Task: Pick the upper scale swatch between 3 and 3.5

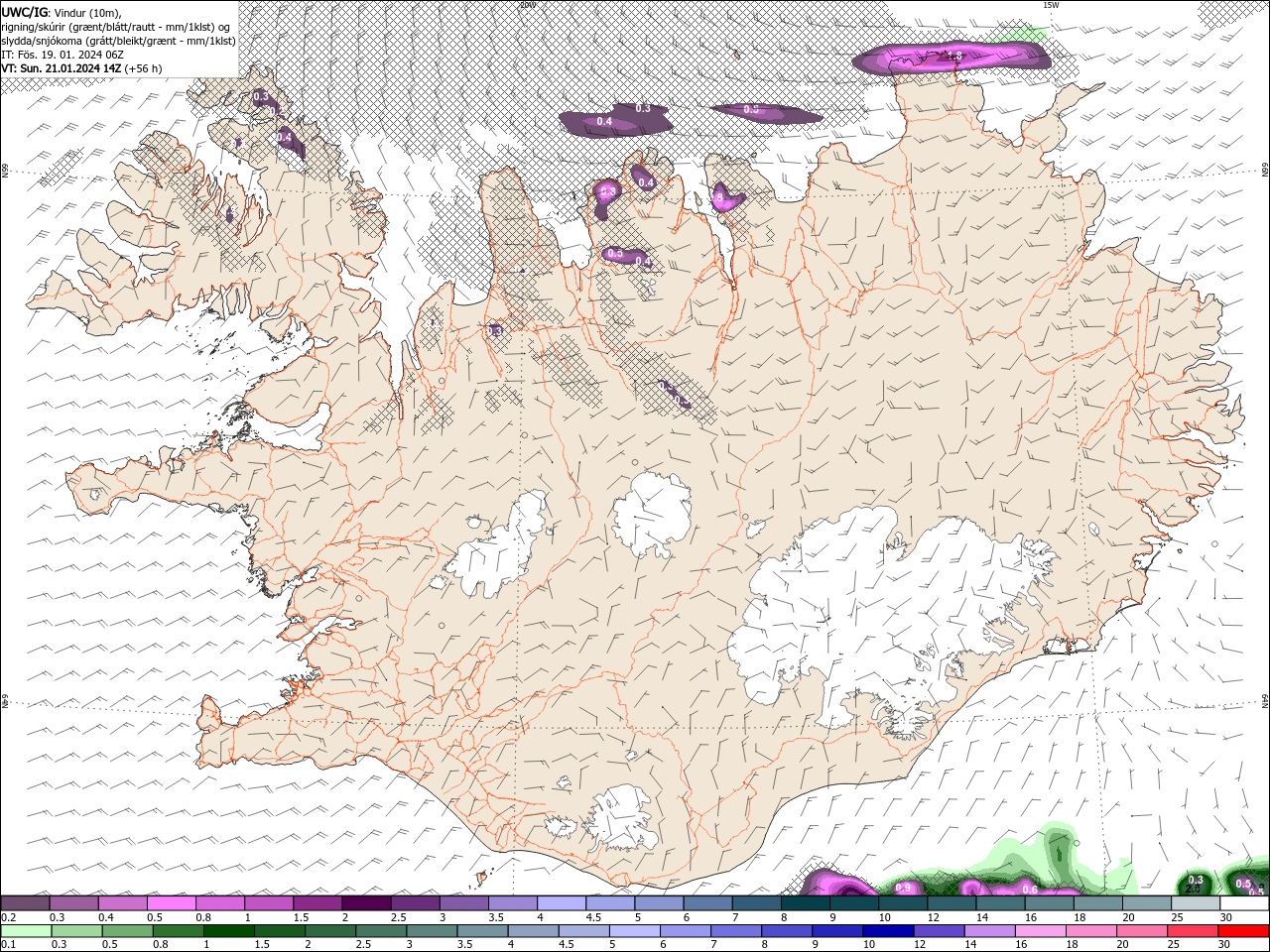Action: pos(463,903)
